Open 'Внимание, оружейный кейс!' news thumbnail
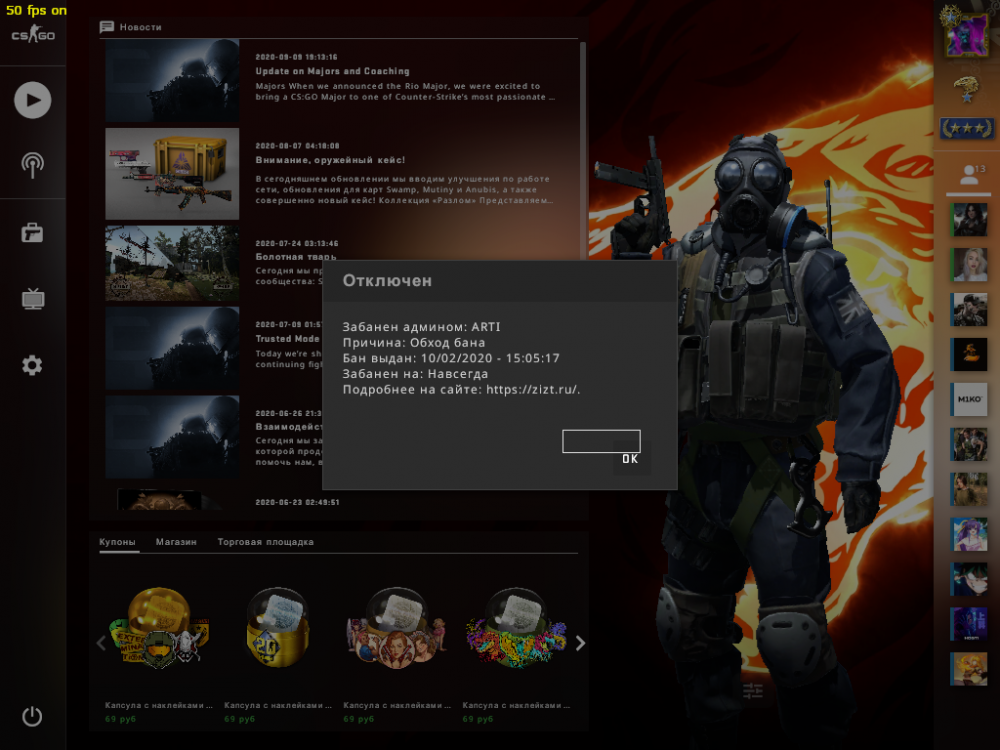 click(172, 173)
